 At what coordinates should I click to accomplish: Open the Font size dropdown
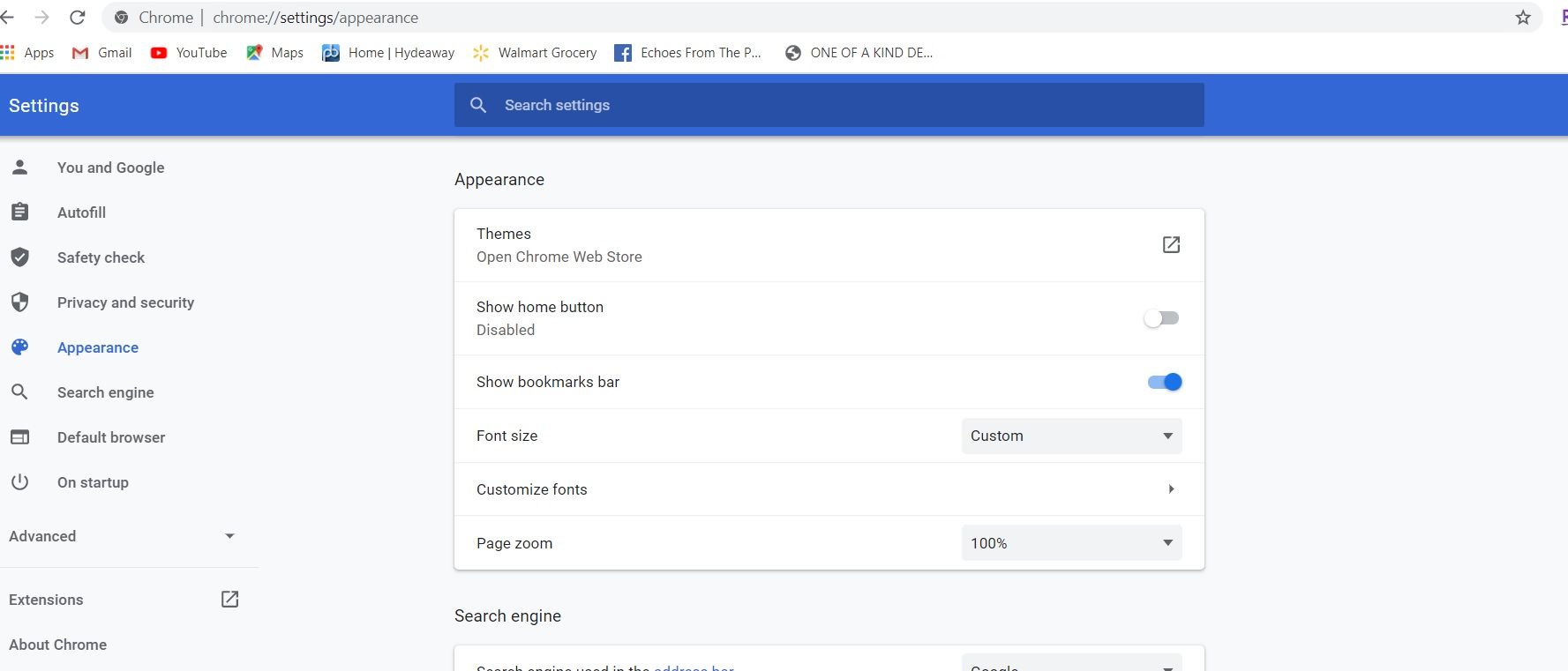pos(1071,436)
